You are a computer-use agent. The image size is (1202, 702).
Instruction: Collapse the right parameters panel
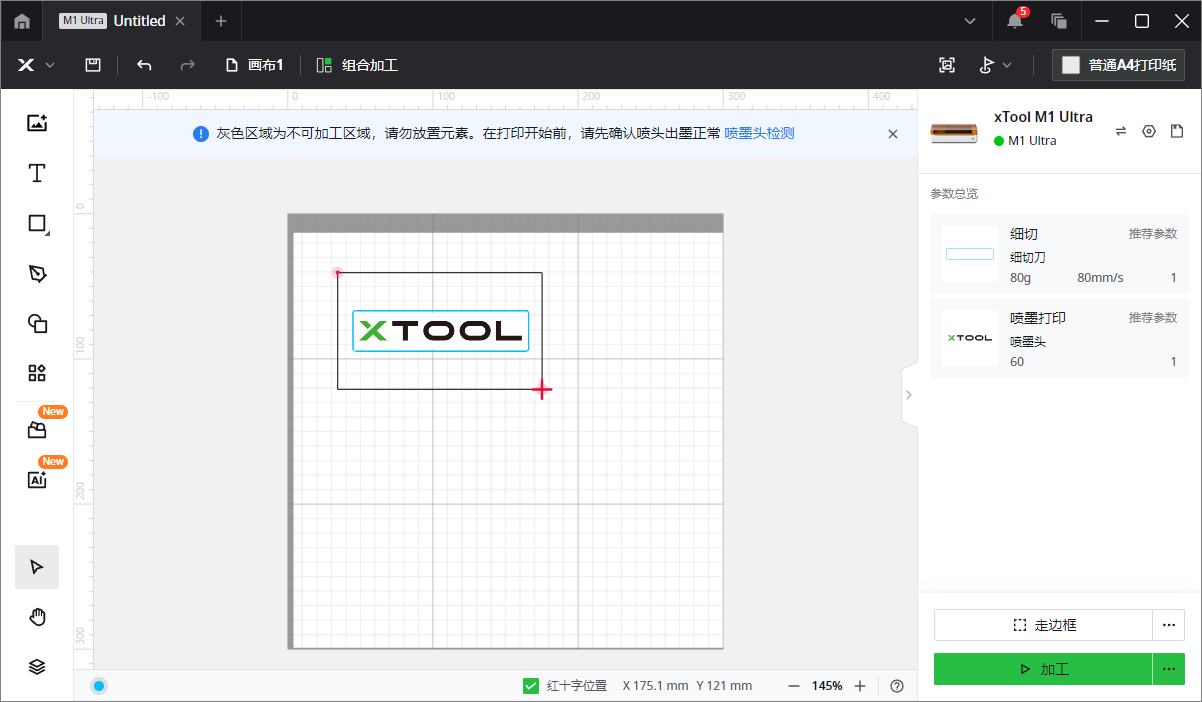[x=909, y=395]
